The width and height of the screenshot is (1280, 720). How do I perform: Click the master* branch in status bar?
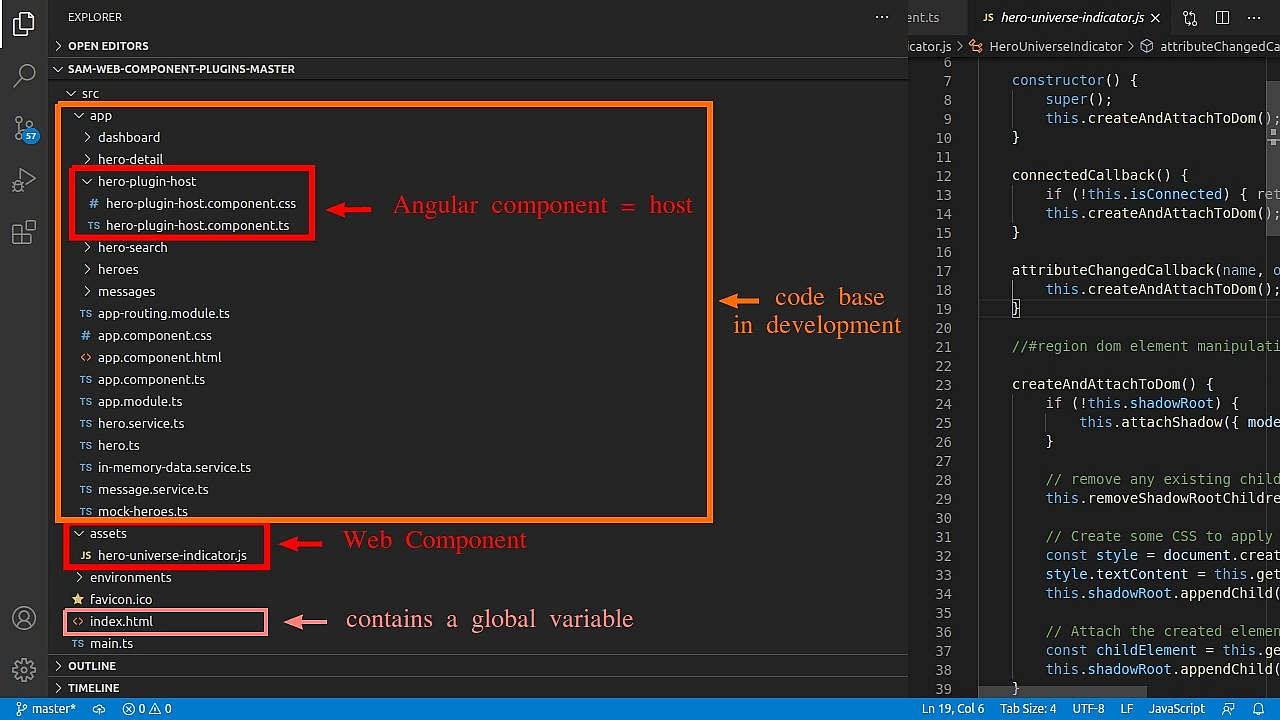coord(46,709)
